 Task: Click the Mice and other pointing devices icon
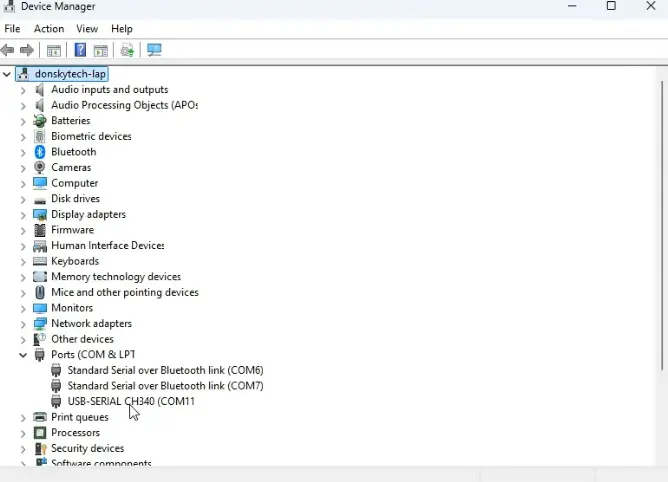tap(40, 292)
